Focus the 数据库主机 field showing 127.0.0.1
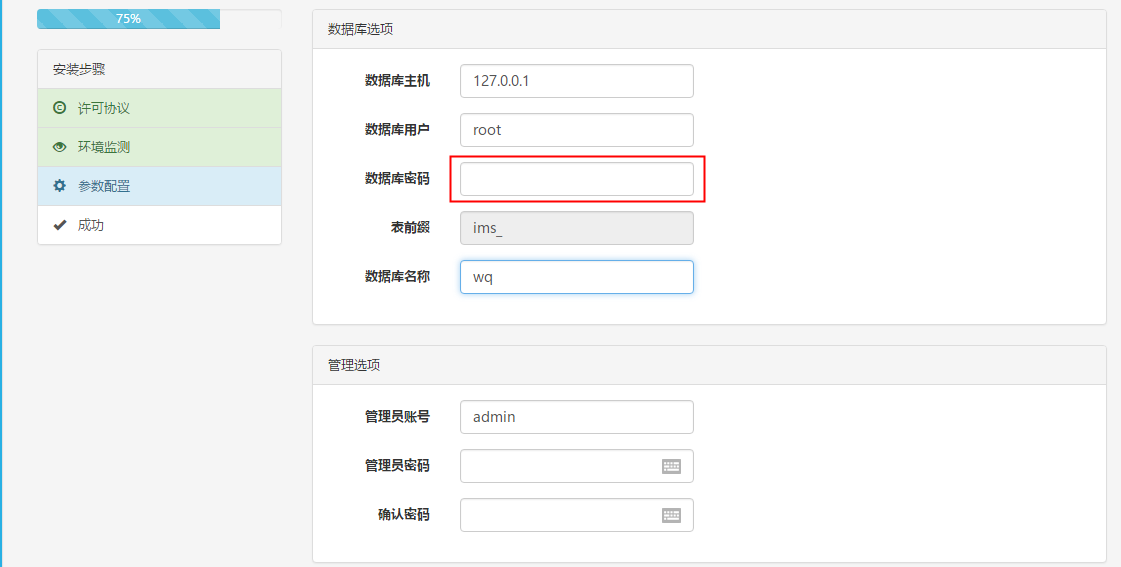Screen dimensions: 1121x567 pos(576,81)
